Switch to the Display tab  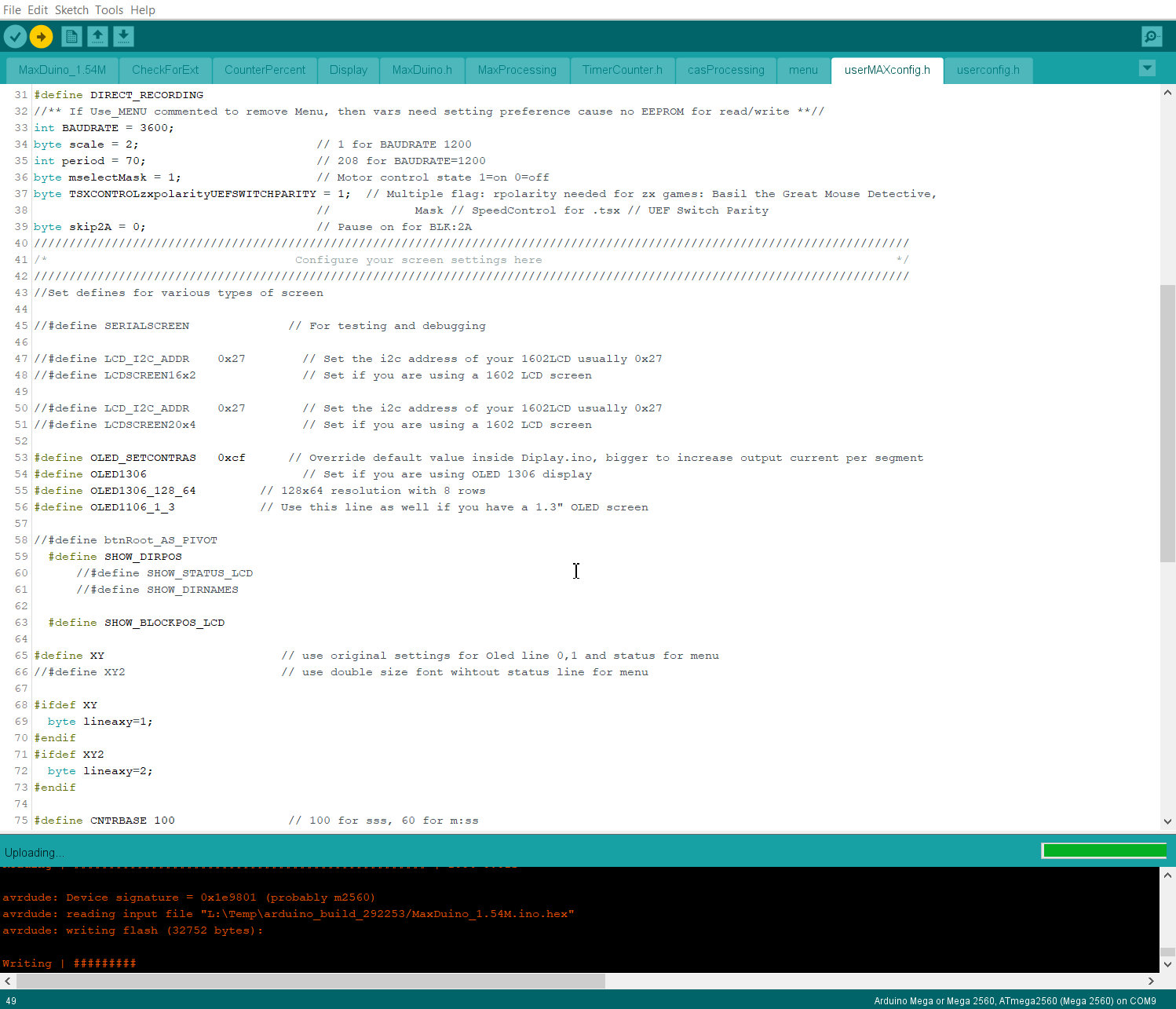pos(349,70)
